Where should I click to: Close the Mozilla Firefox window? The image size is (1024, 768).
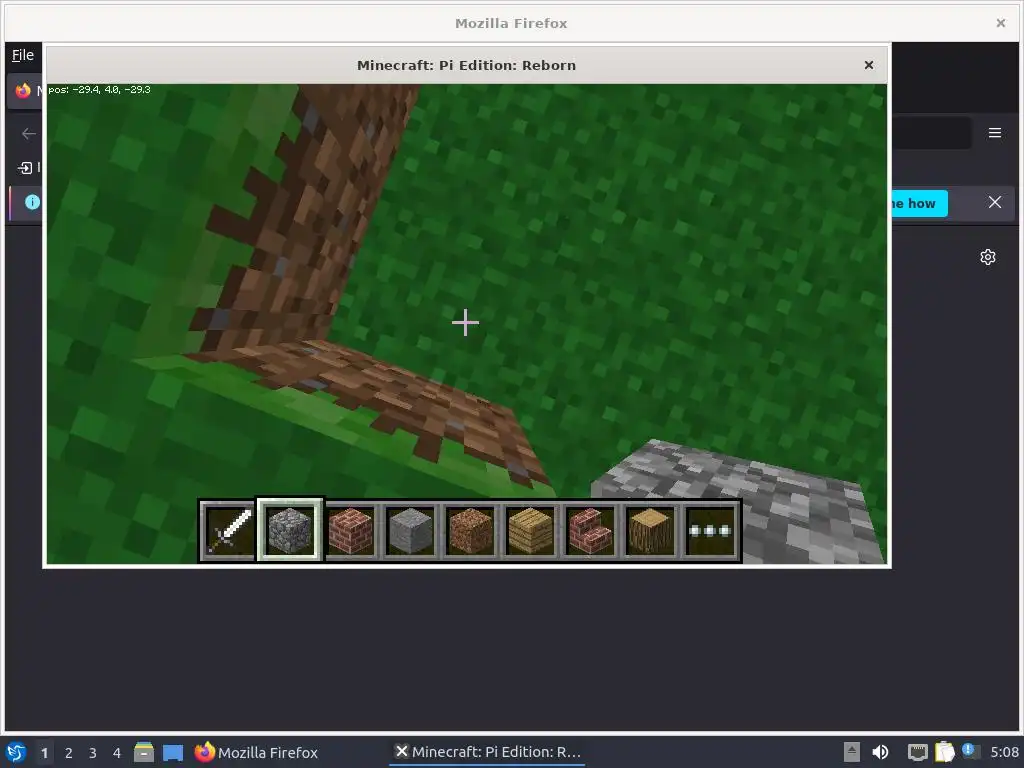(x=1000, y=23)
